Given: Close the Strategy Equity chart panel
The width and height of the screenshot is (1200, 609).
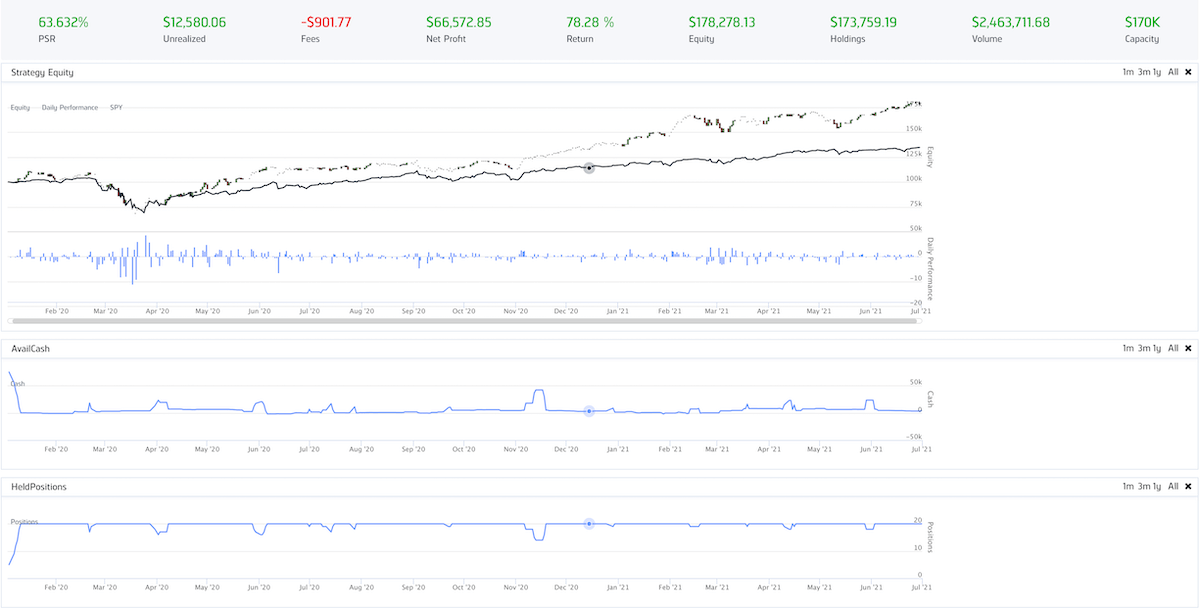Looking at the screenshot, I should point(1188,72).
